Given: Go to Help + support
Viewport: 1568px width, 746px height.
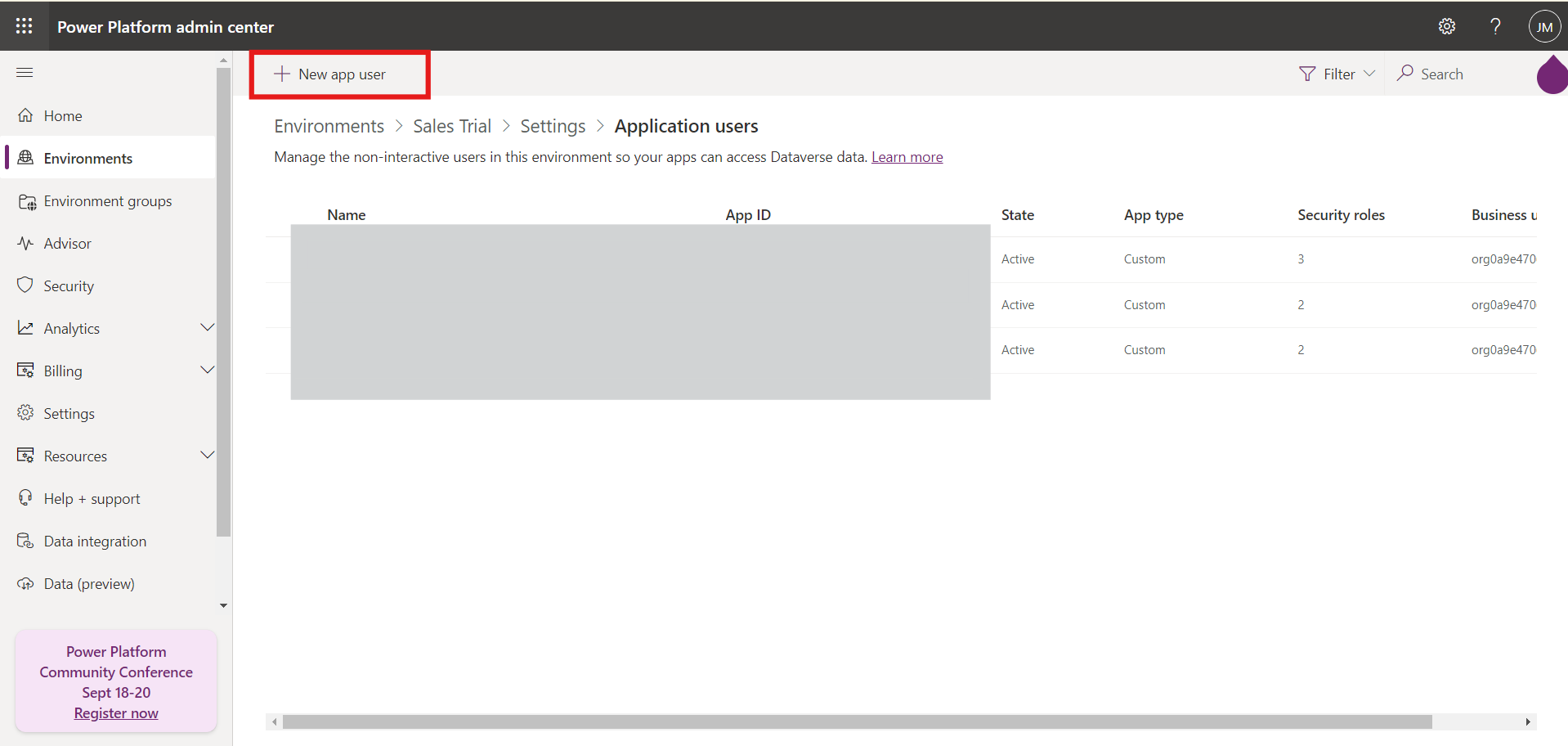Looking at the screenshot, I should [92, 499].
